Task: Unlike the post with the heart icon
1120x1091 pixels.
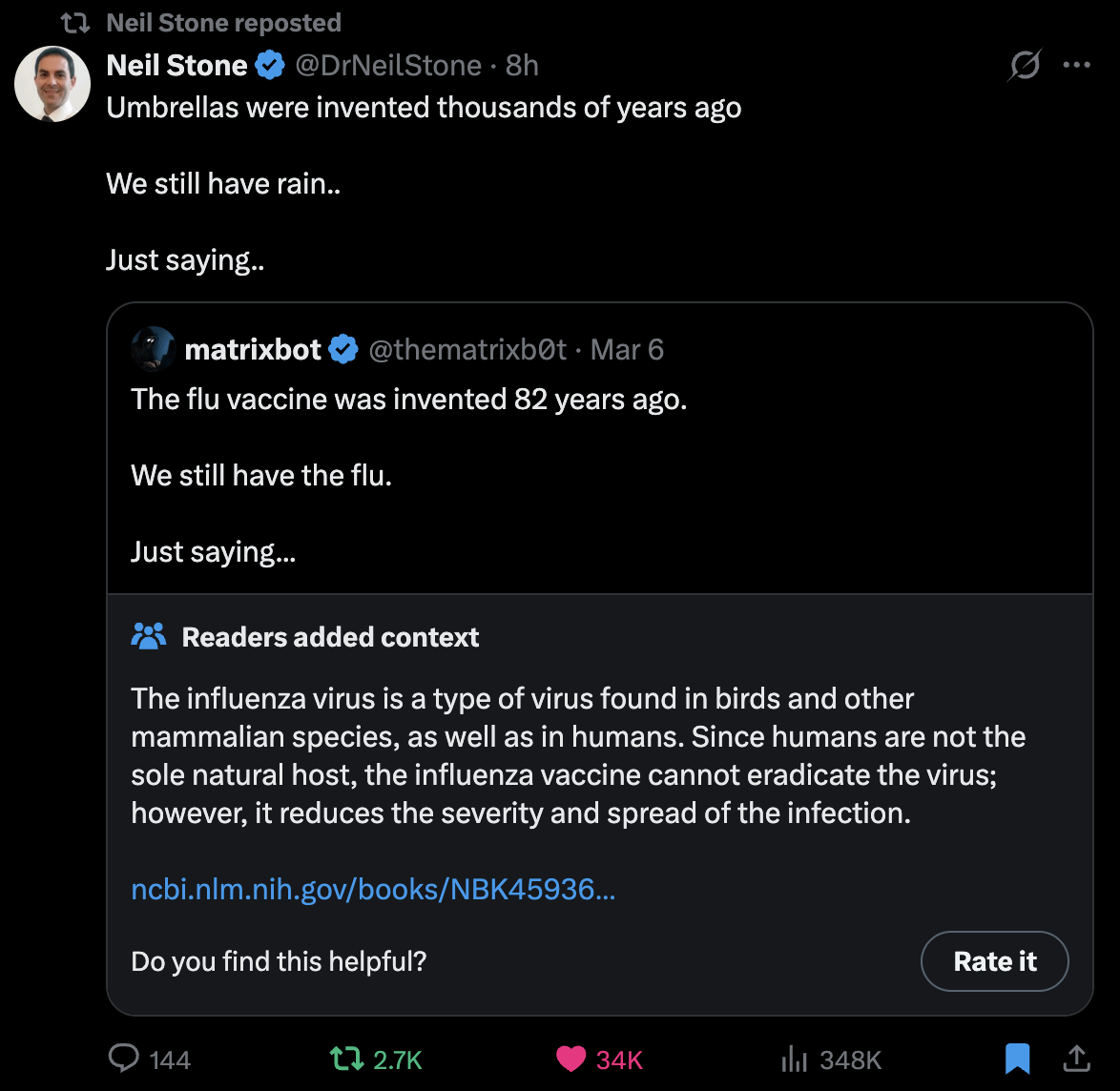Action: coord(570,1059)
